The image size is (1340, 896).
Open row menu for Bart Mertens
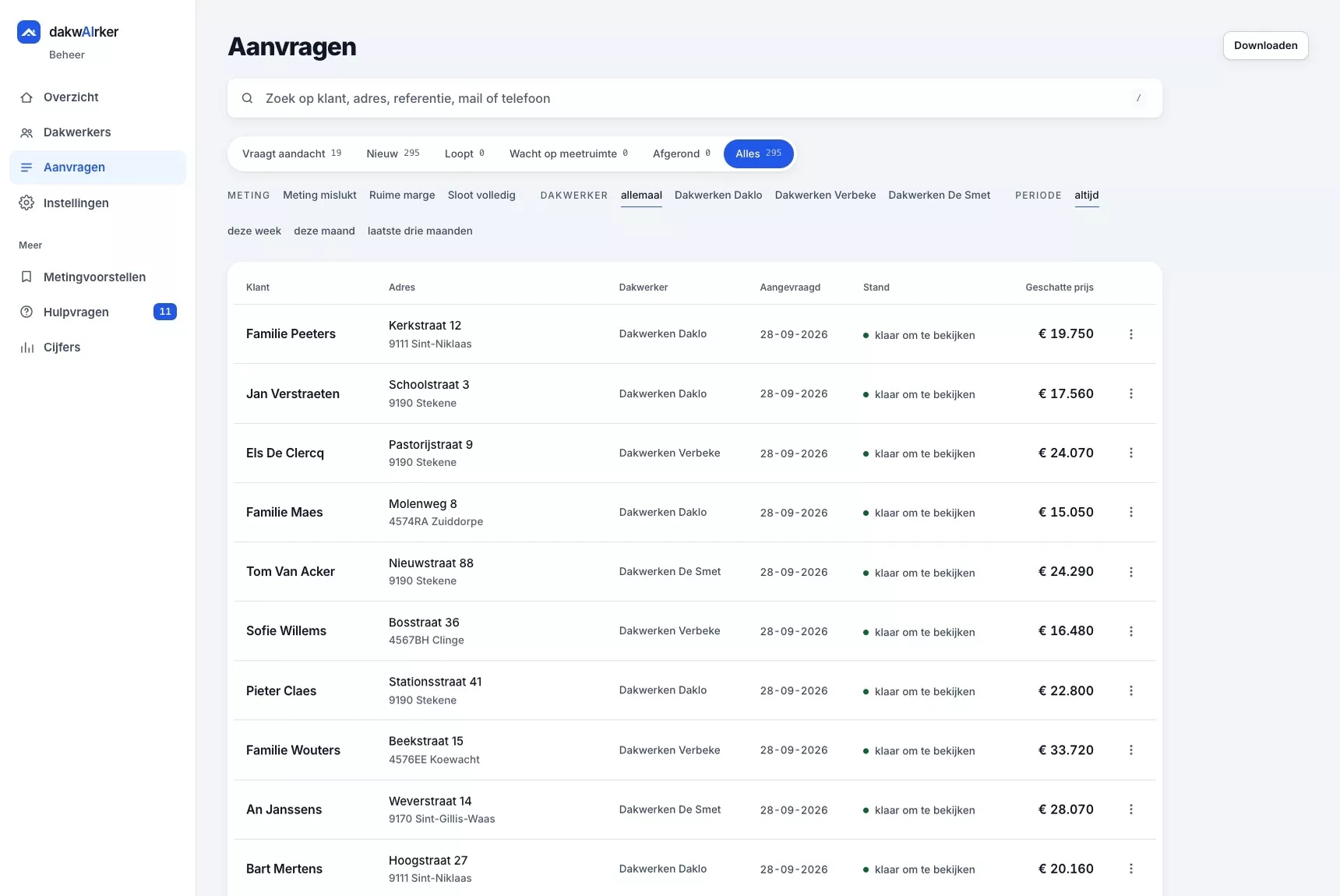point(1131,869)
